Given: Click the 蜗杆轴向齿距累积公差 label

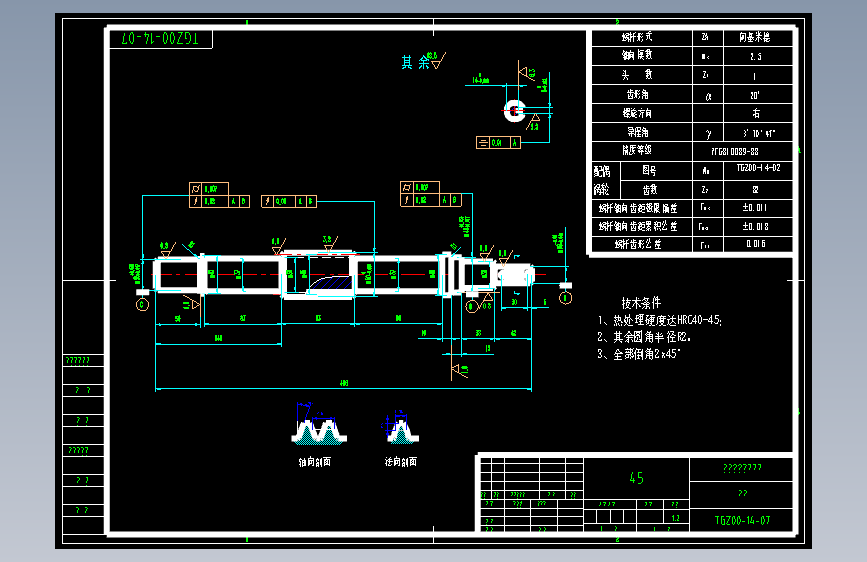Looking at the screenshot, I should click(638, 226).
